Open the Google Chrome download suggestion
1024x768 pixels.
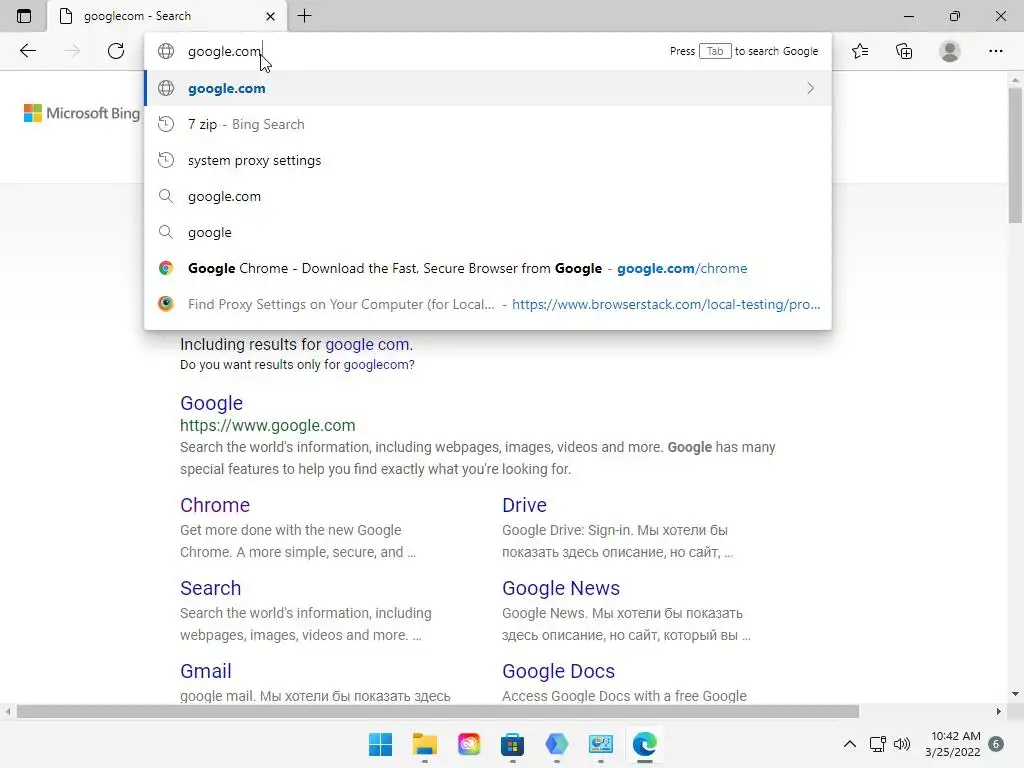488,268
